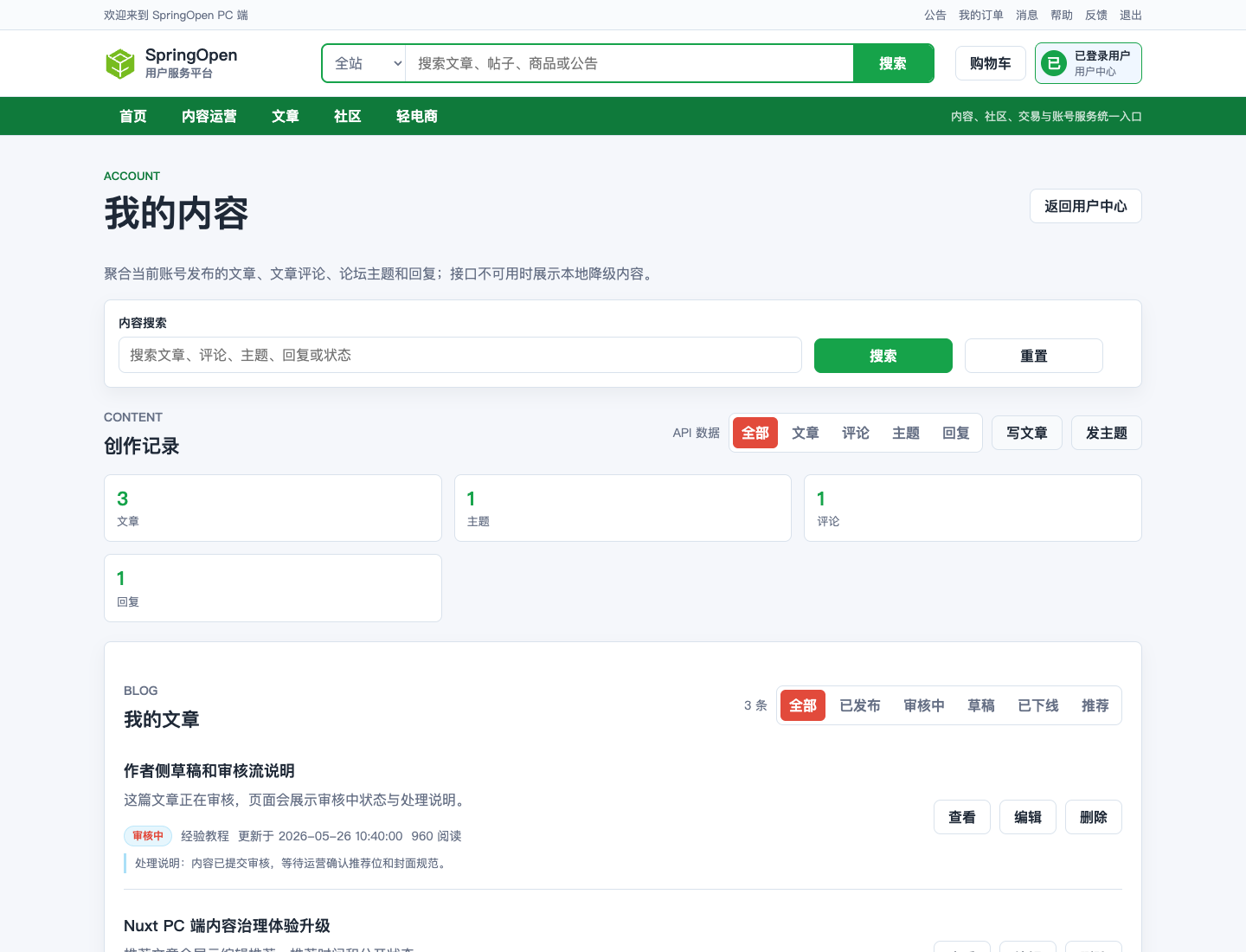Image resolution: width=1246 pixels, height=952 pixels.
Task: Open the 反馈 link
Action: point(1096,15)
